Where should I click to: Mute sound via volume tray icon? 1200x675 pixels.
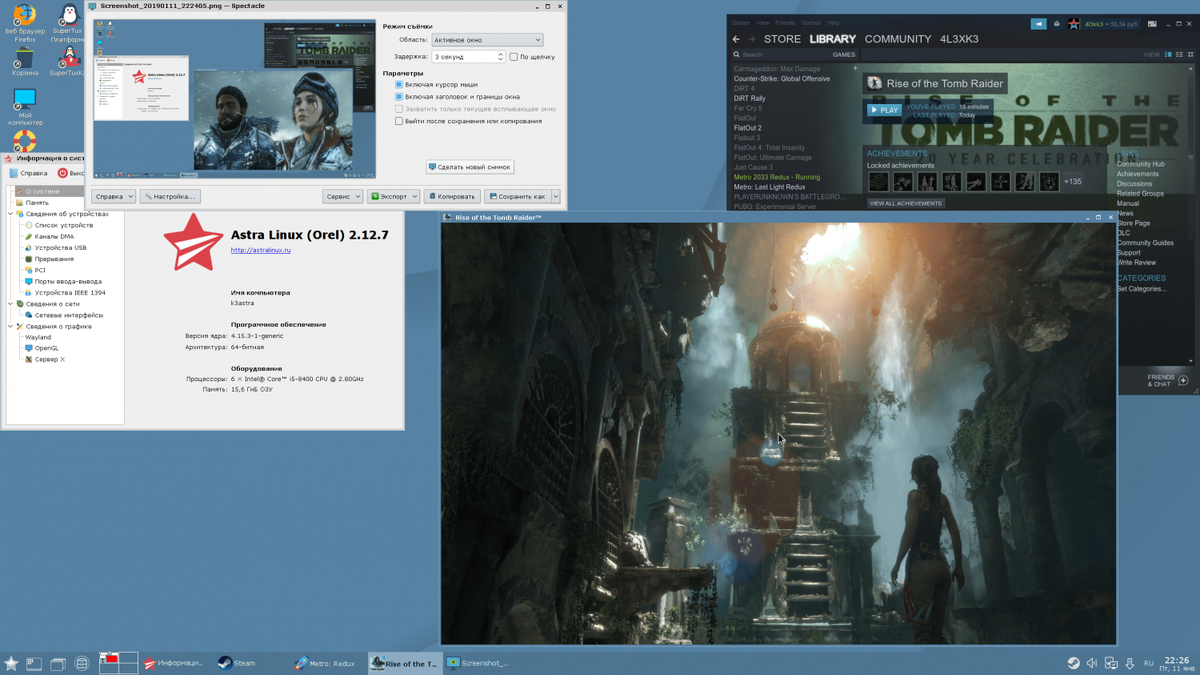tap(1092, 663)
